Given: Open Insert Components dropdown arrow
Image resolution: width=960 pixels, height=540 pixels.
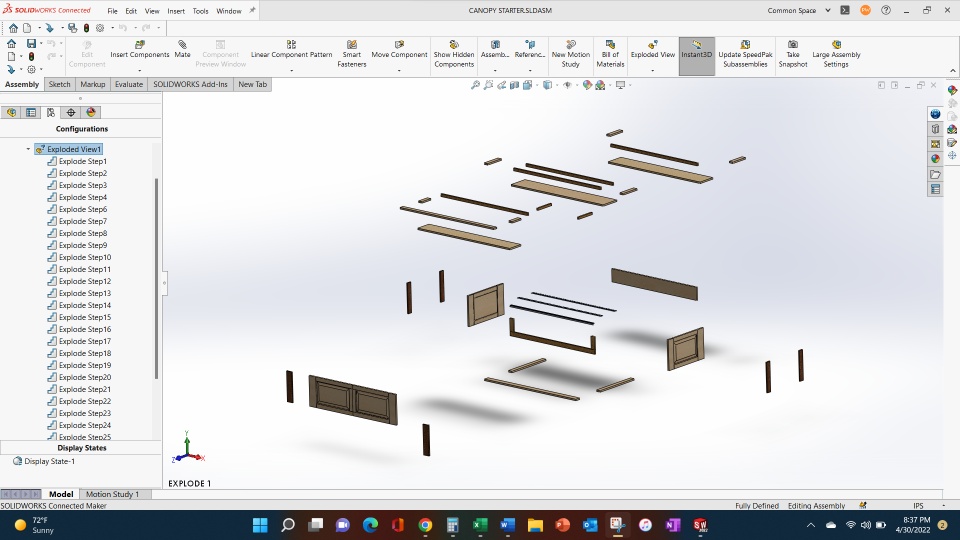Looking at the screenshot, I should click(140, 70).
